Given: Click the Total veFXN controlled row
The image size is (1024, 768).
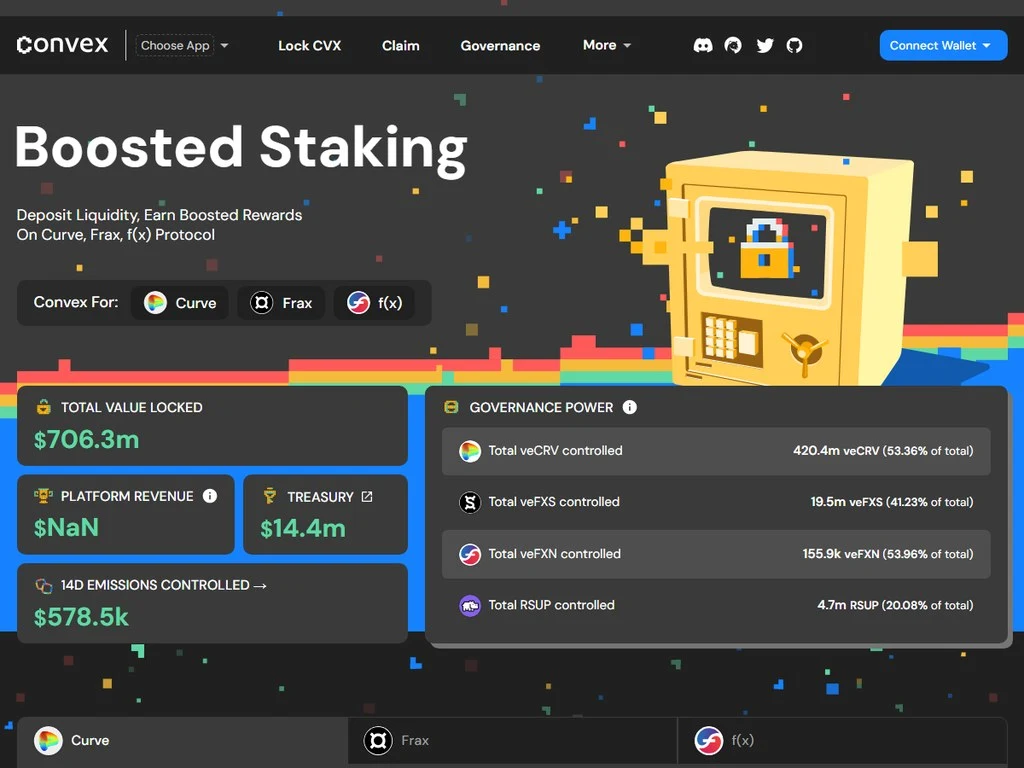Looking at the screenshot, I should [x=716, y=554].
